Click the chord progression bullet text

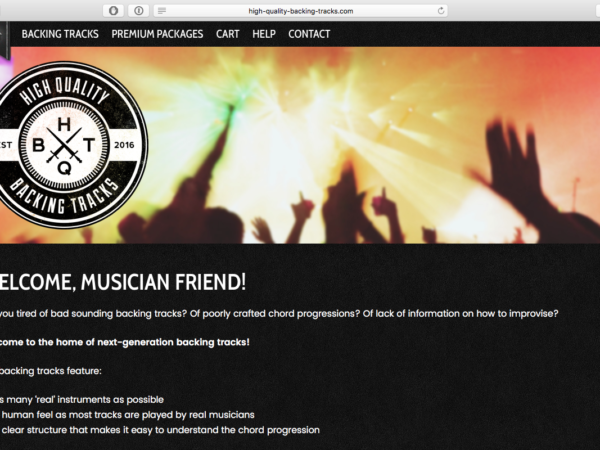[160, 430]
